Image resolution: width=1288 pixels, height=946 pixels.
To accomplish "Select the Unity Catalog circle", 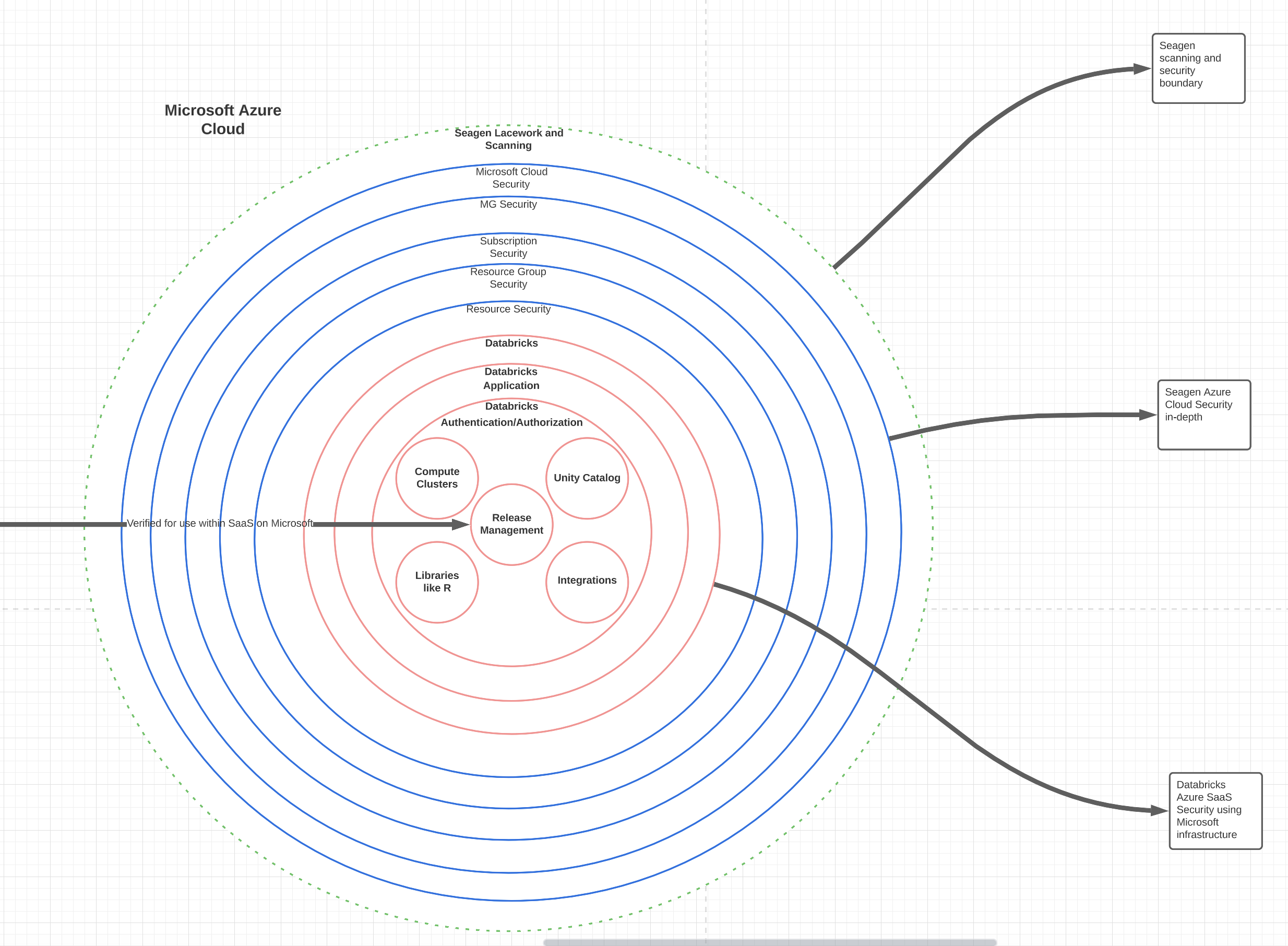I will (587, 478).
